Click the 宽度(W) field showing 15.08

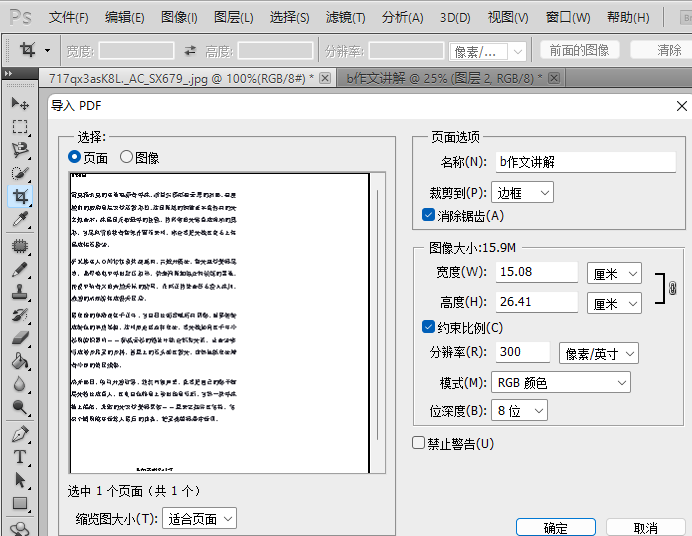pyautogui.click(x=537, y=272)
